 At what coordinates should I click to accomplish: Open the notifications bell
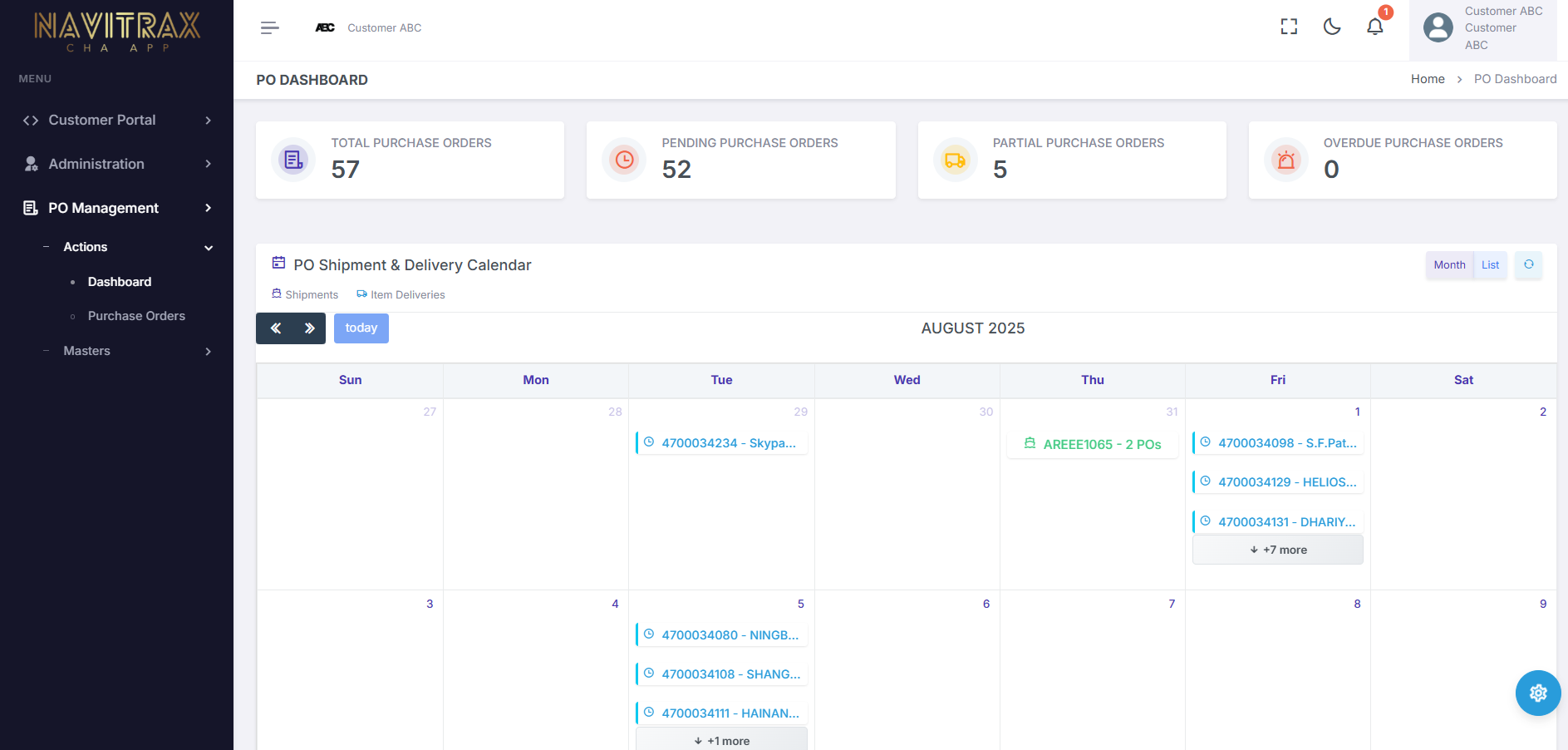tap(1375, 27)
